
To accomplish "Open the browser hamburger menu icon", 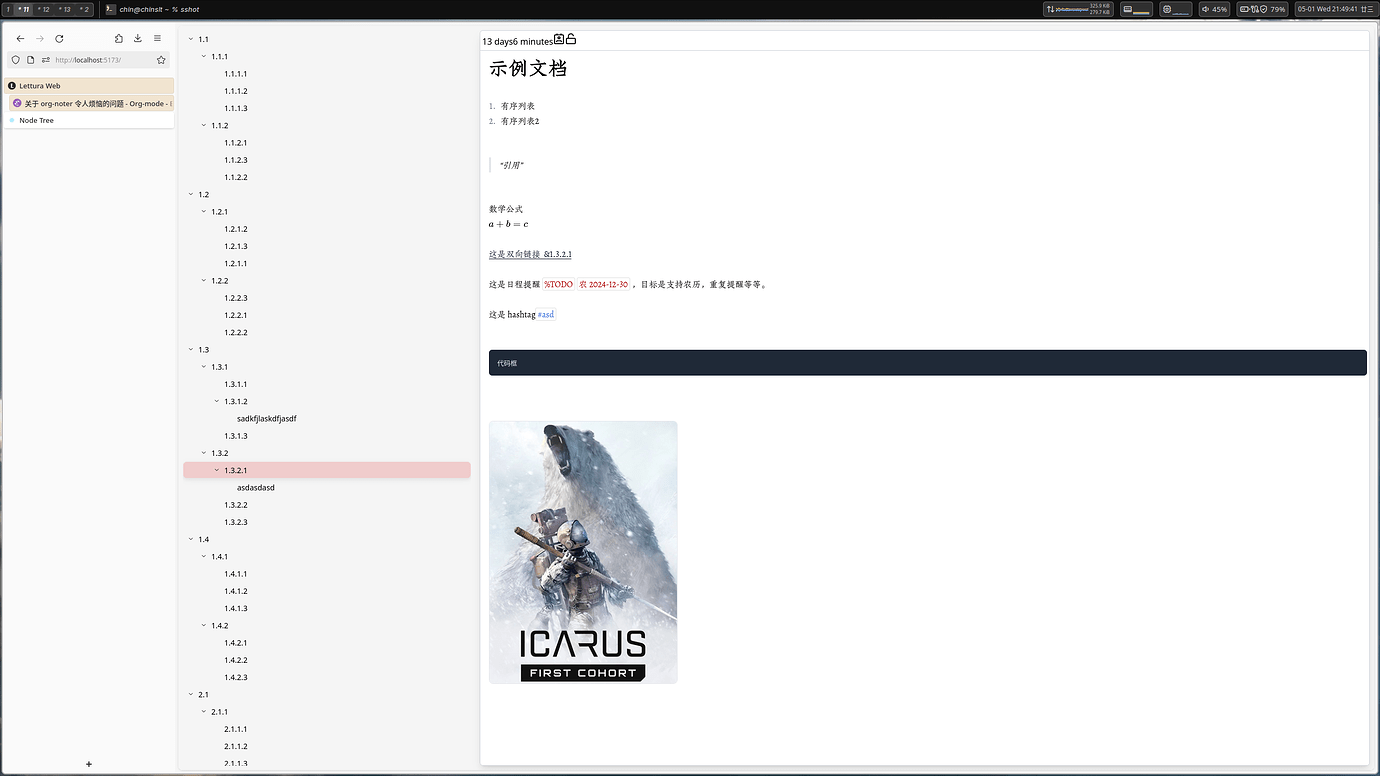I will click(x=158, y=38).
